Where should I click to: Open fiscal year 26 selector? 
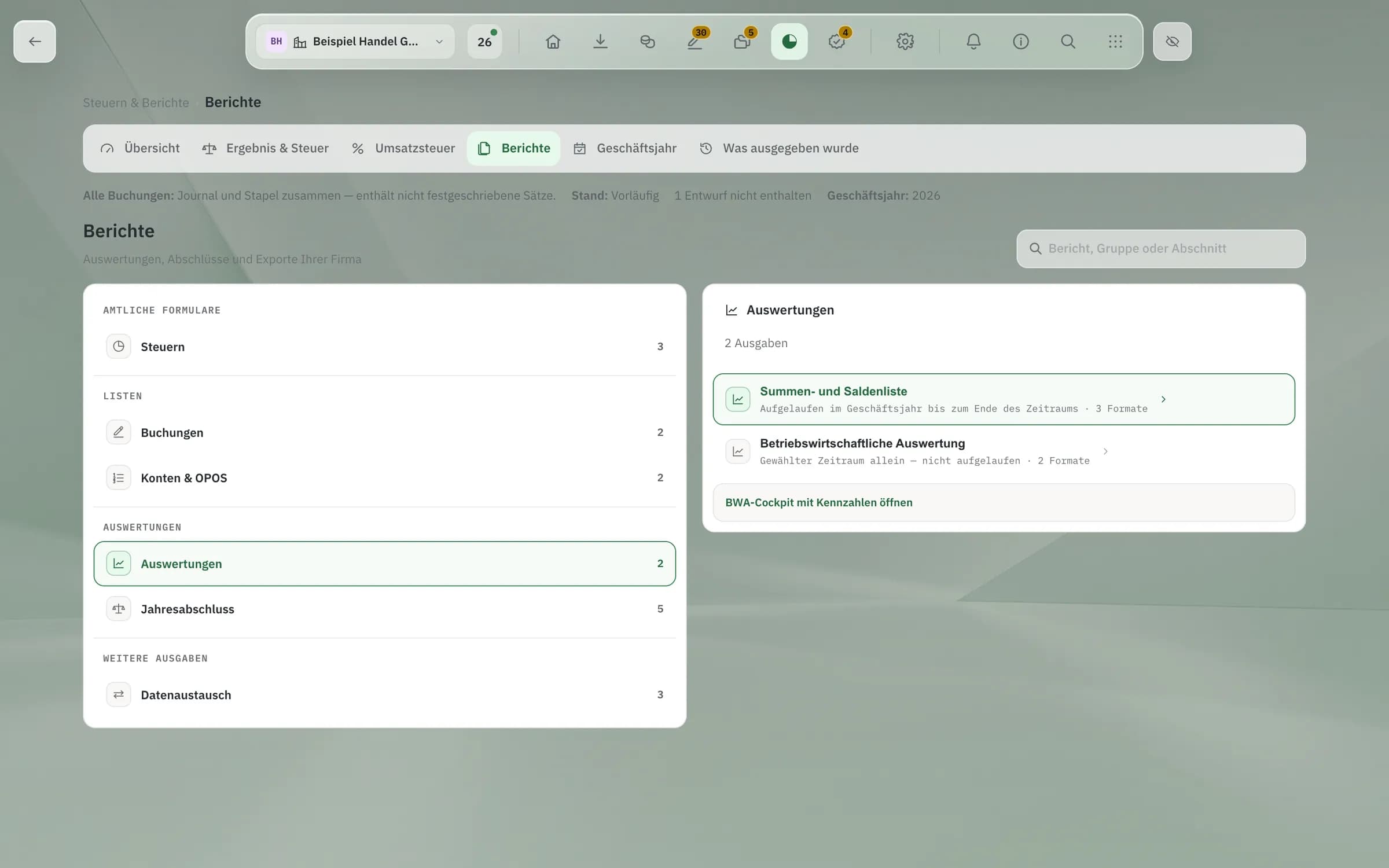485,42
